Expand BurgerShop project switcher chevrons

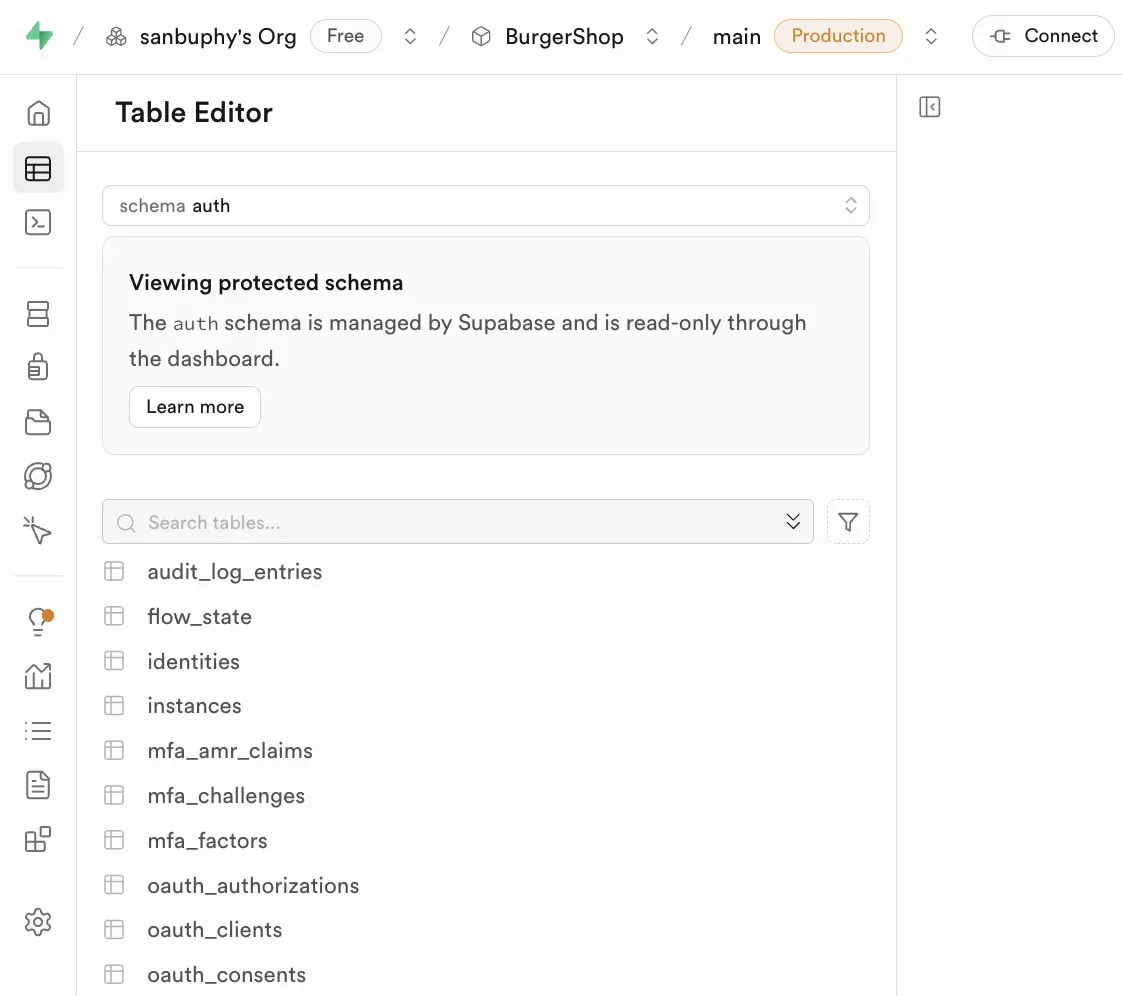[652, 36]
